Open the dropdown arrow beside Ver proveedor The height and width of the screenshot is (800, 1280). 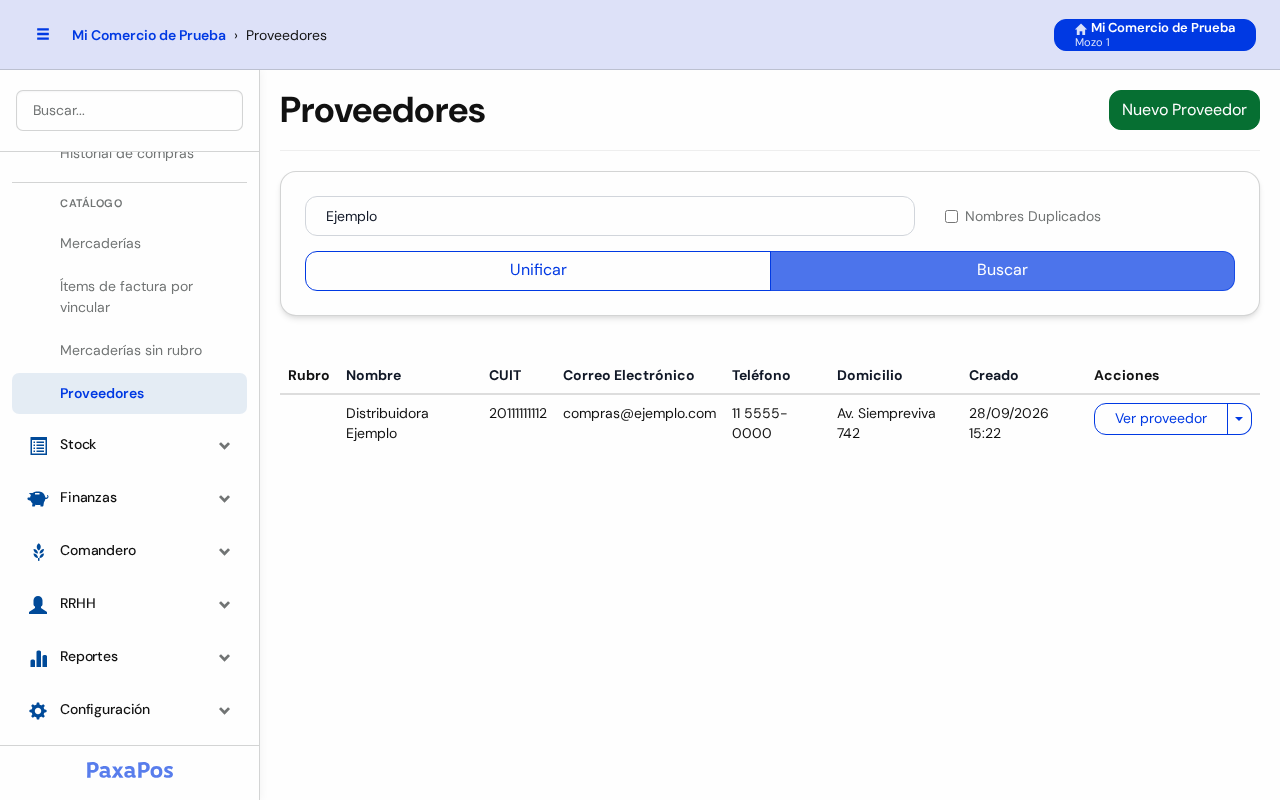tap(1239, 419)
